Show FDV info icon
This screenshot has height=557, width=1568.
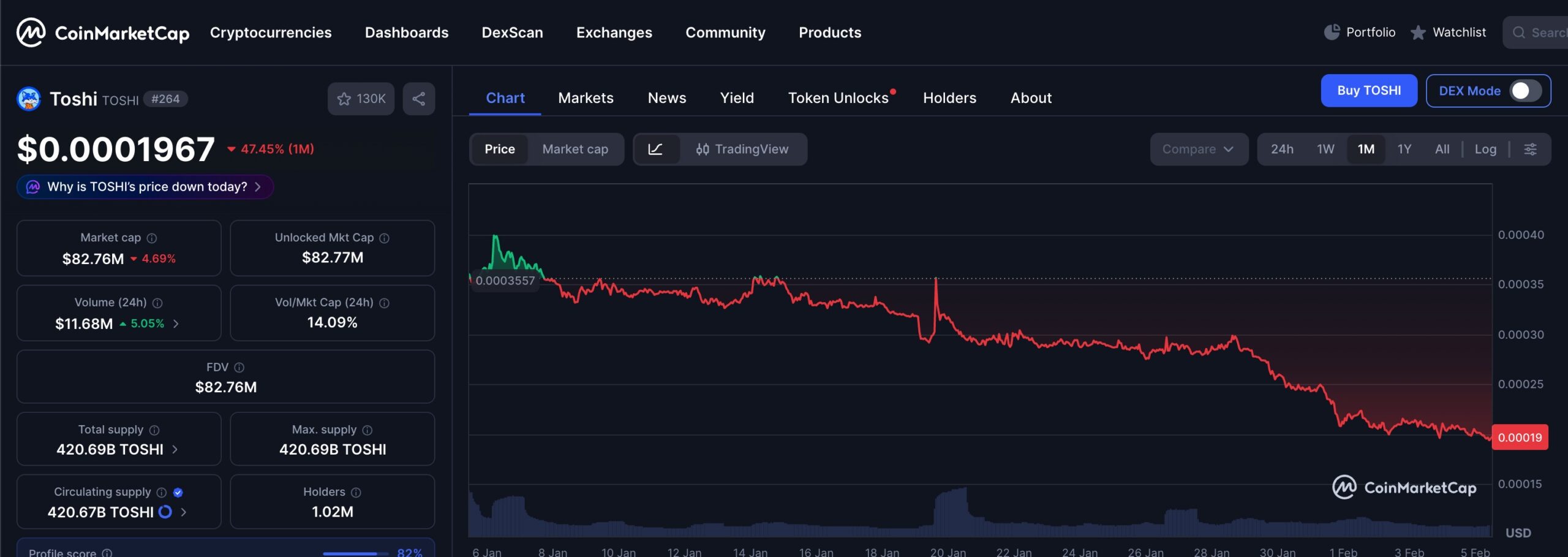(239, 367)
